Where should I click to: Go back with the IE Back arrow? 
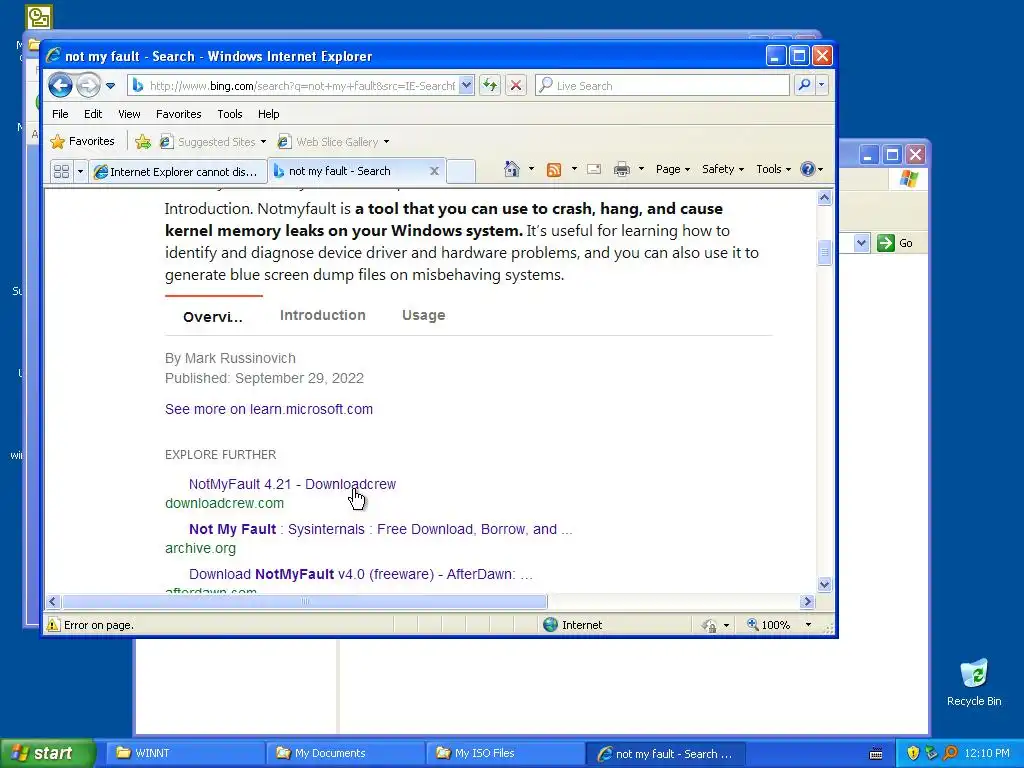pyautogui.click(x=60, y=86)
